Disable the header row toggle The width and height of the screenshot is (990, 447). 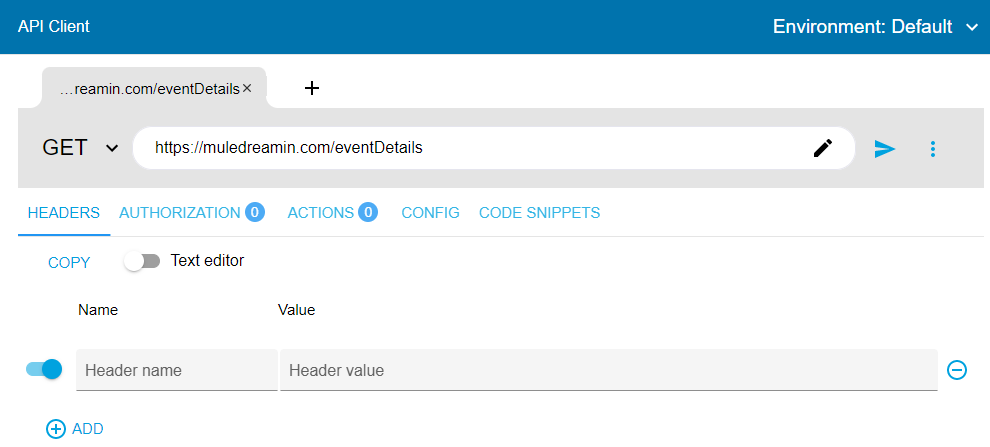pos(44,369)
